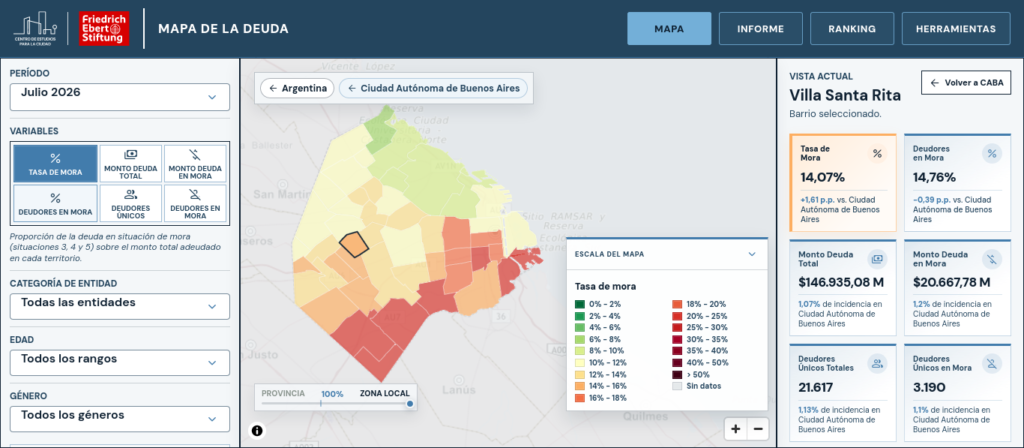Open the Categoría de Entidad dropdown
Viewport: 1024px width, 448px height.
pos(120,306)
